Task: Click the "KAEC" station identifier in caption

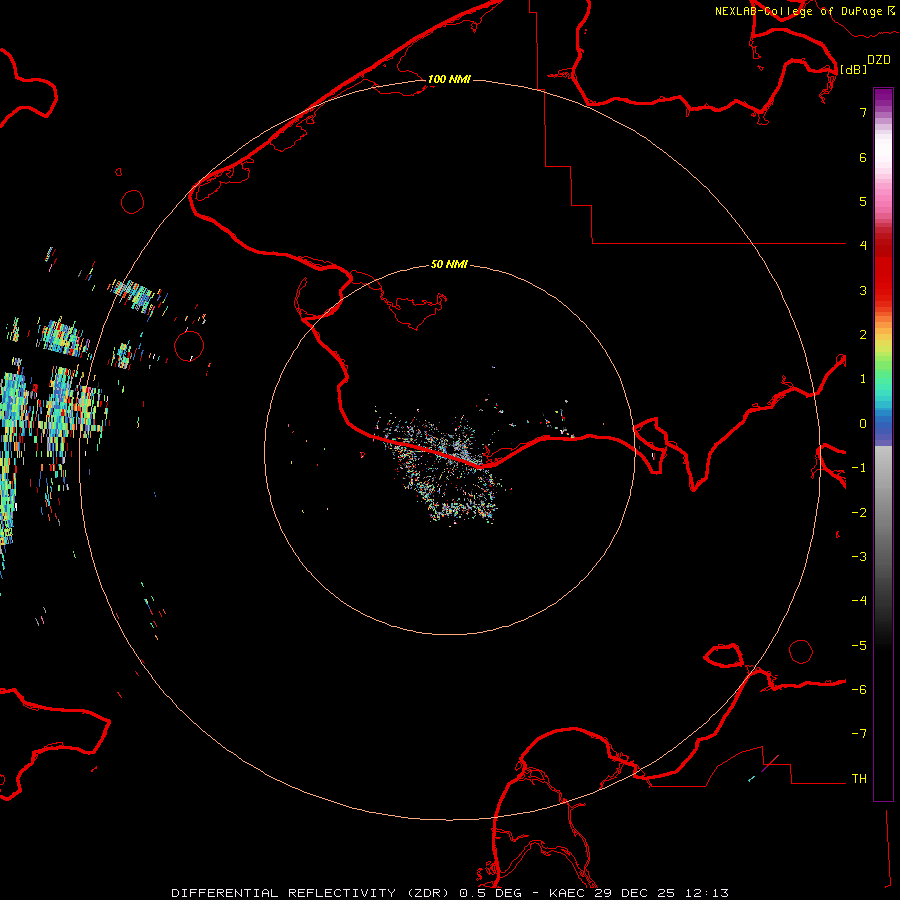Action: [x=567, y=893]
